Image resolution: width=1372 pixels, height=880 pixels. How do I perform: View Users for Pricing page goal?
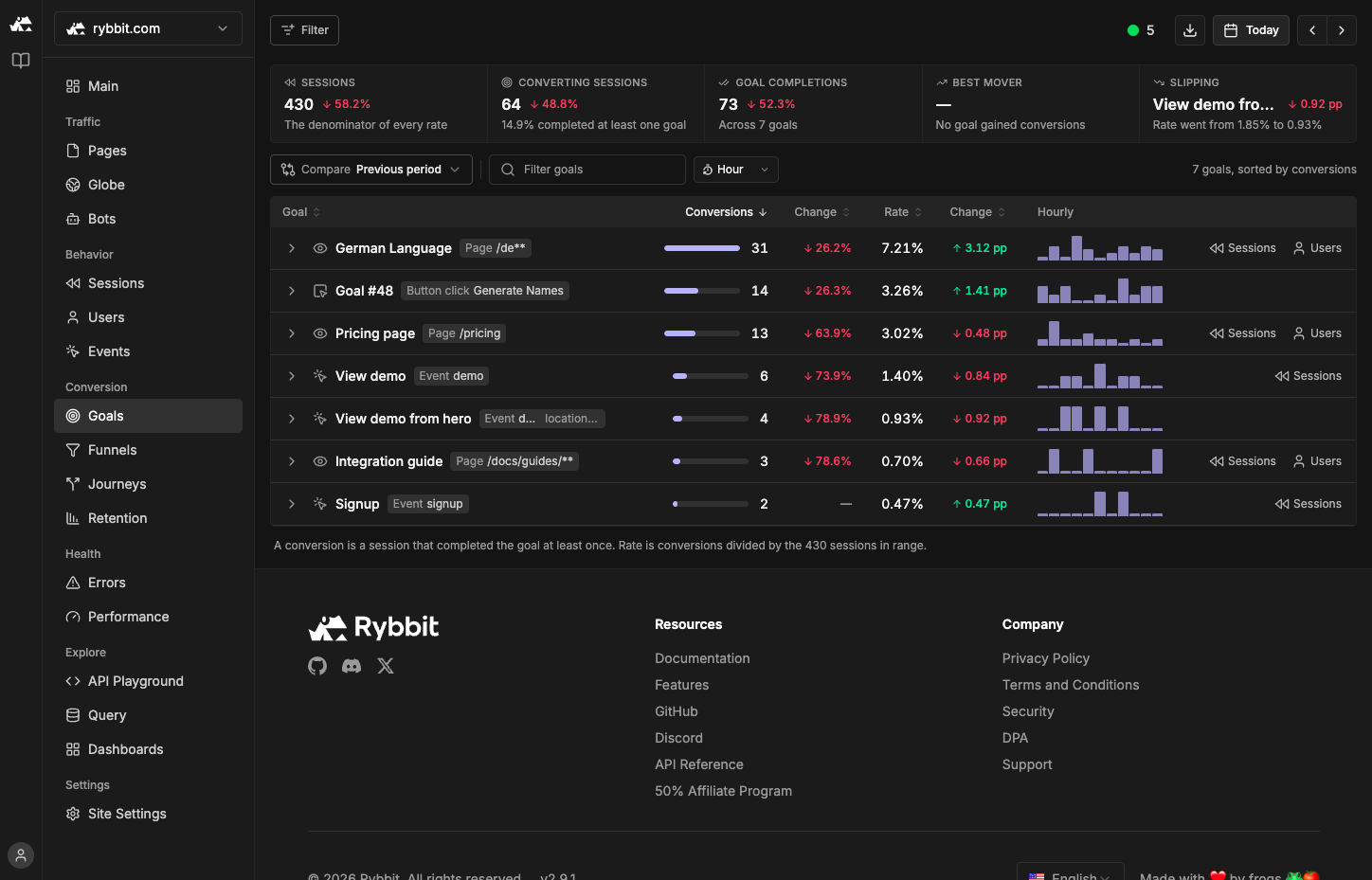point(1317,333)
